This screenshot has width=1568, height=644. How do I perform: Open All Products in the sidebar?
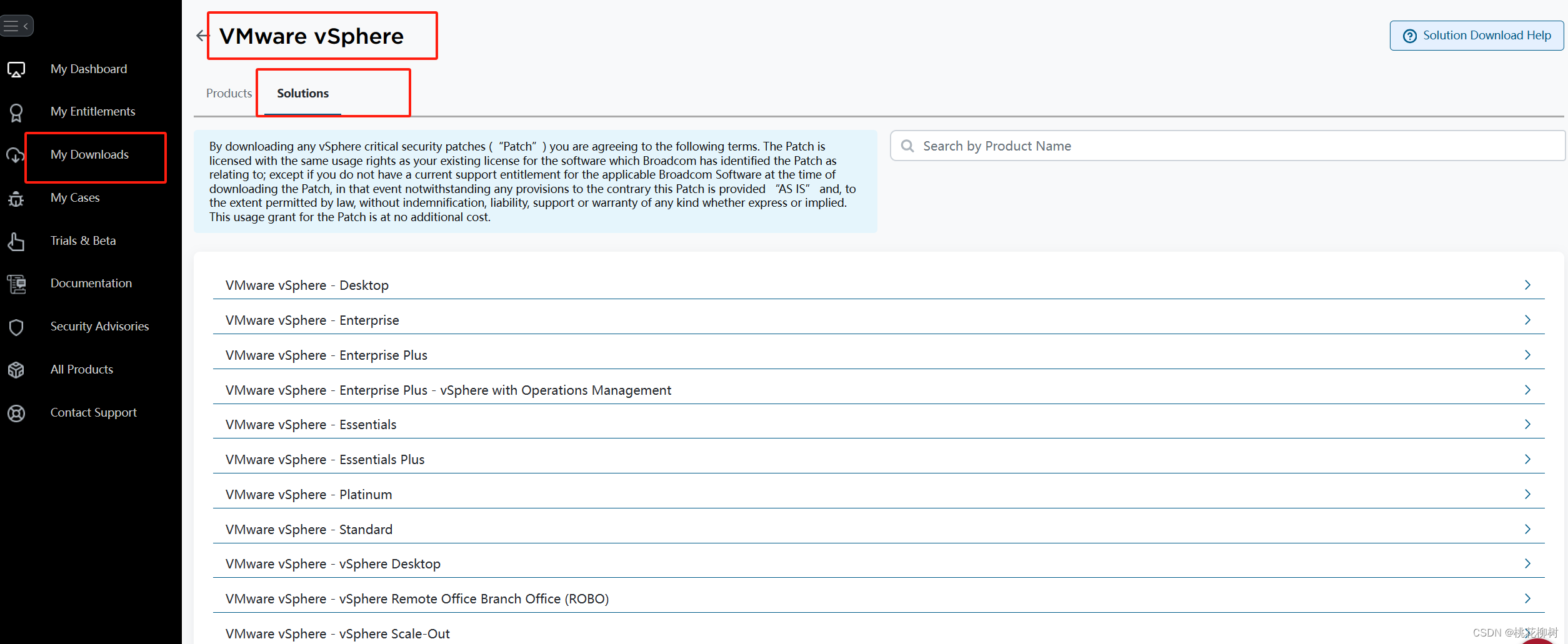(x=82, y=369)
